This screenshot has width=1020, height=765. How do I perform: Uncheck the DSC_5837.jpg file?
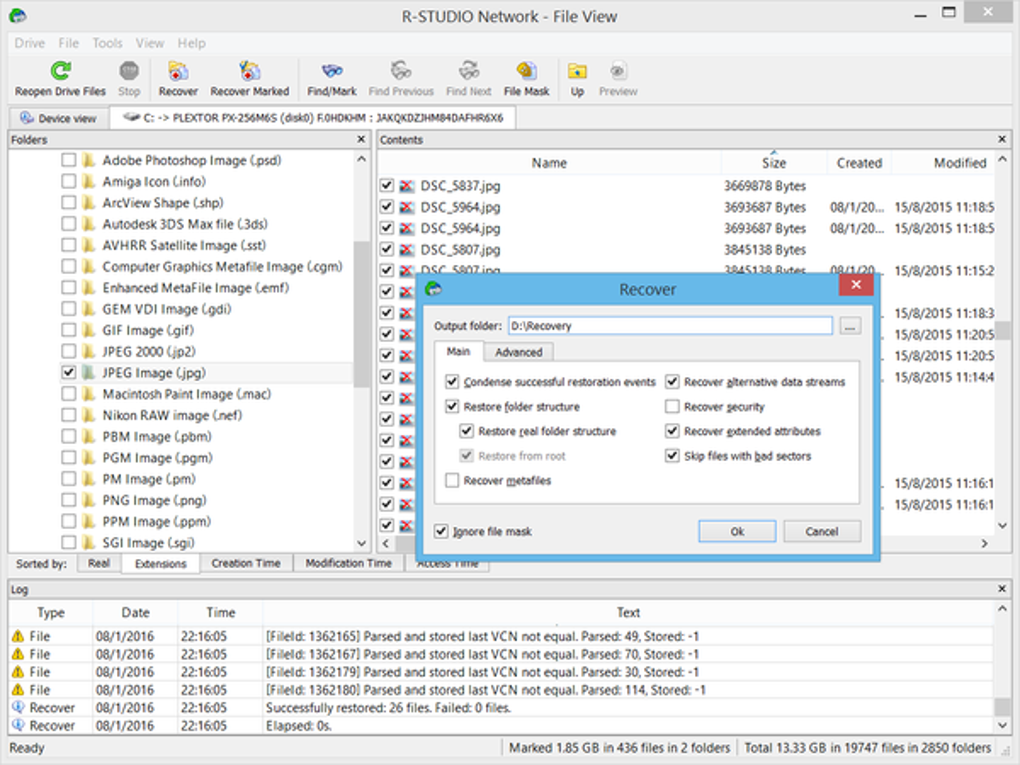386,186
